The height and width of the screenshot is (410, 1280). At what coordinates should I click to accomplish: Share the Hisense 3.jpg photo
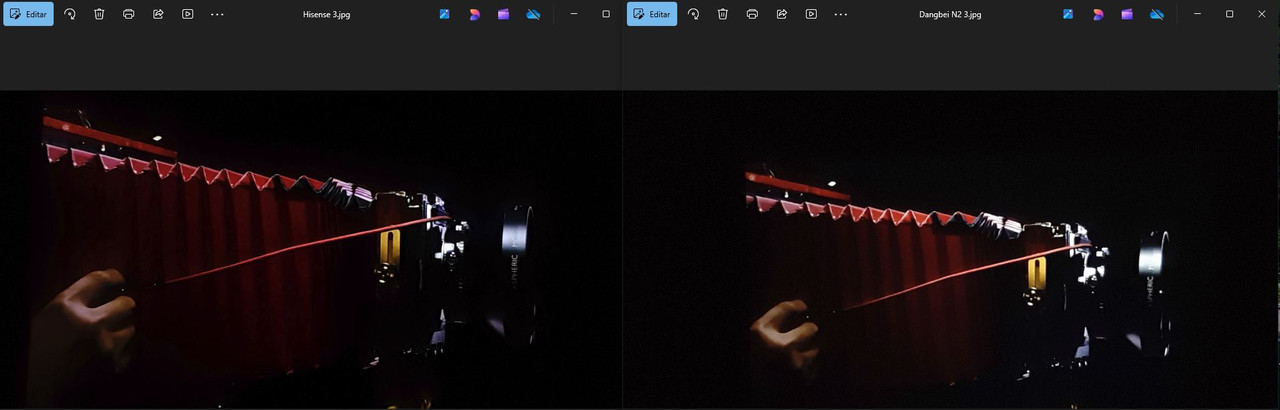pos(158,14)
